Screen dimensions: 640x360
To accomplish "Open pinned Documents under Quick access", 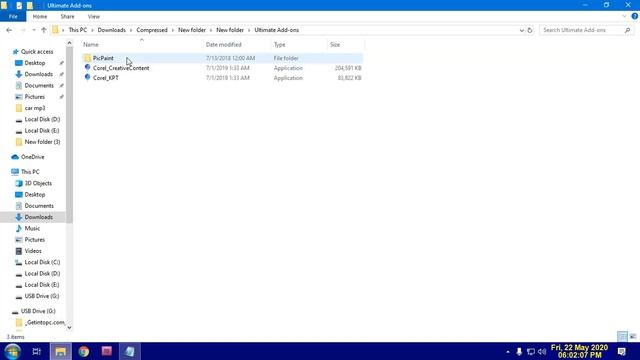I will (39, 85).
